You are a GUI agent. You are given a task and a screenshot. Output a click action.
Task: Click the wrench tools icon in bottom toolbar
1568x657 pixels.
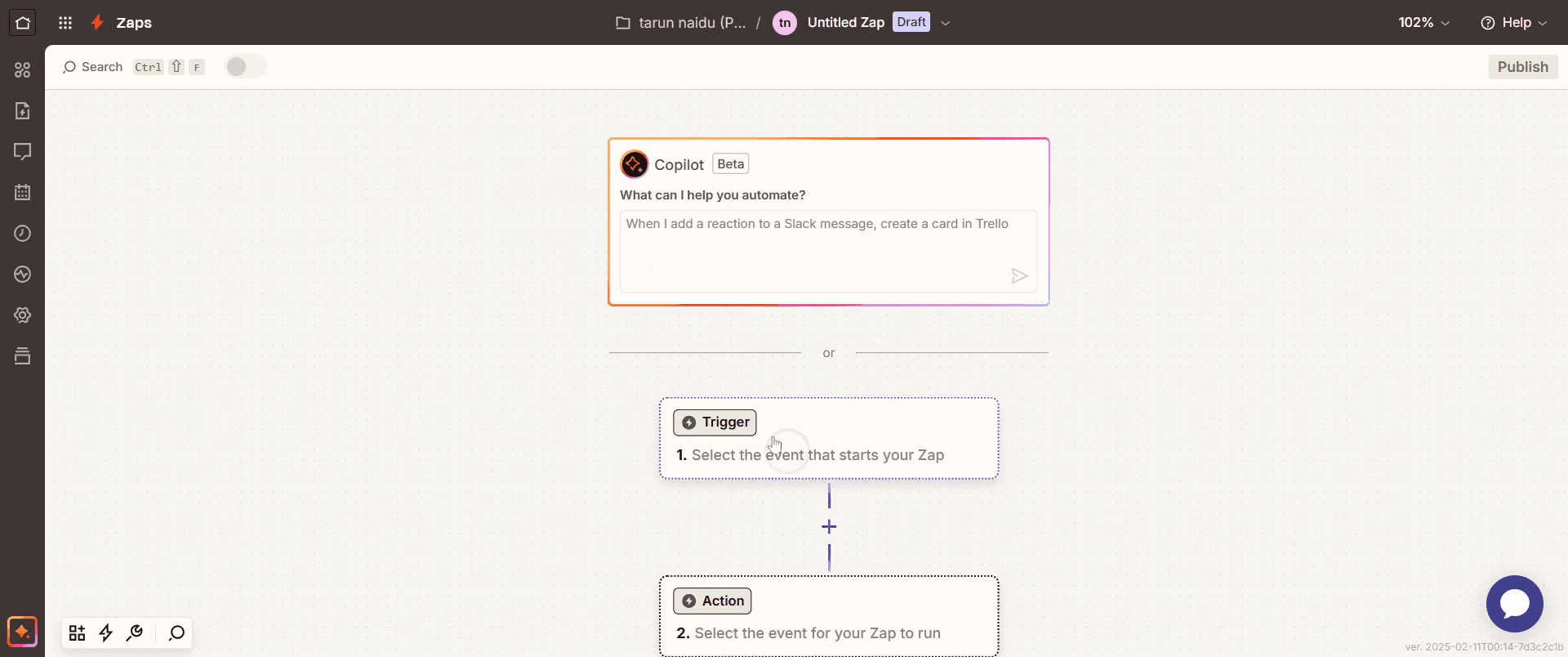pyautogui.click(x=136, y=633)
